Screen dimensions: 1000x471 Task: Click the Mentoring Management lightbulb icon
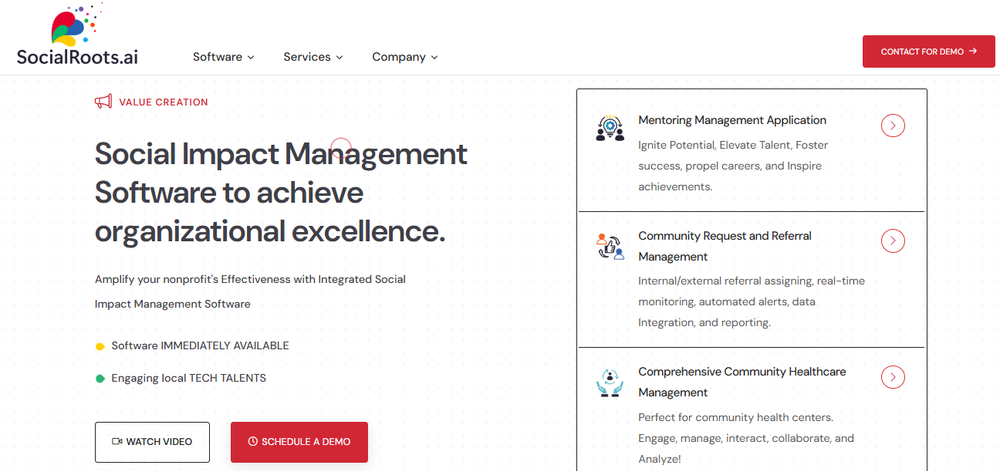[x=609, y=128]
